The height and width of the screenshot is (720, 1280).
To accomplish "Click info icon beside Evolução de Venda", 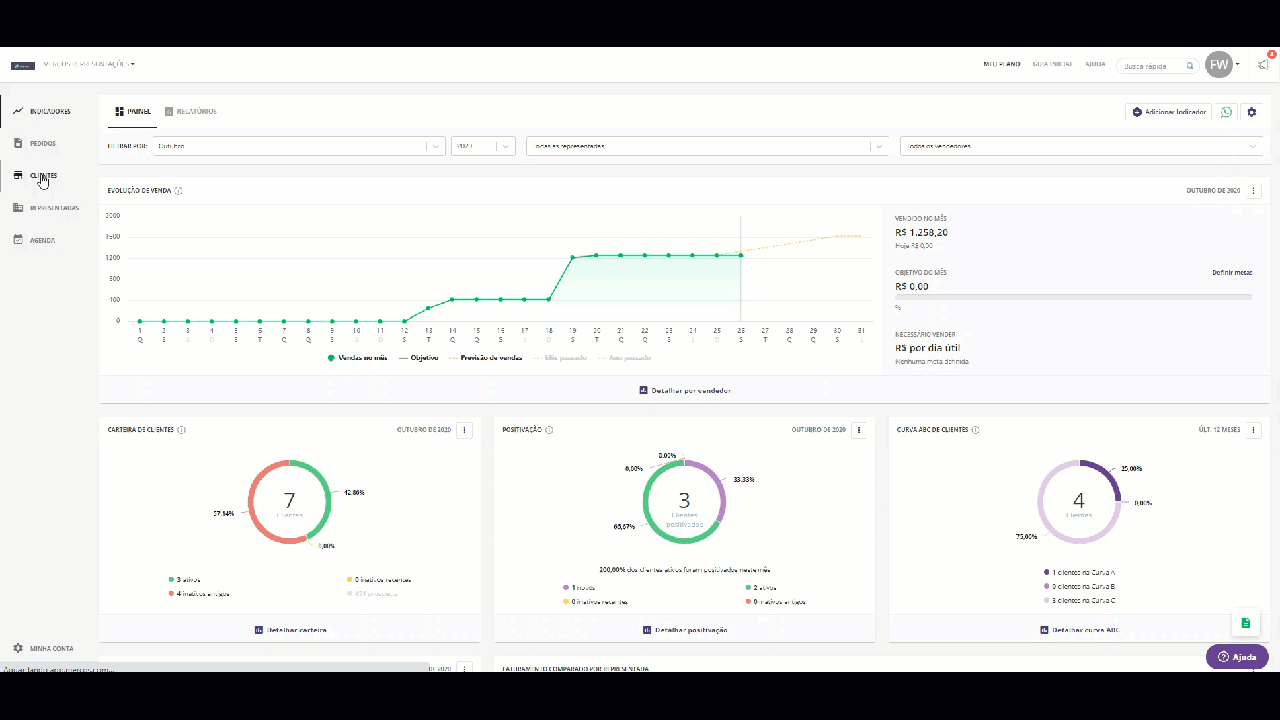I will (179, 191).
